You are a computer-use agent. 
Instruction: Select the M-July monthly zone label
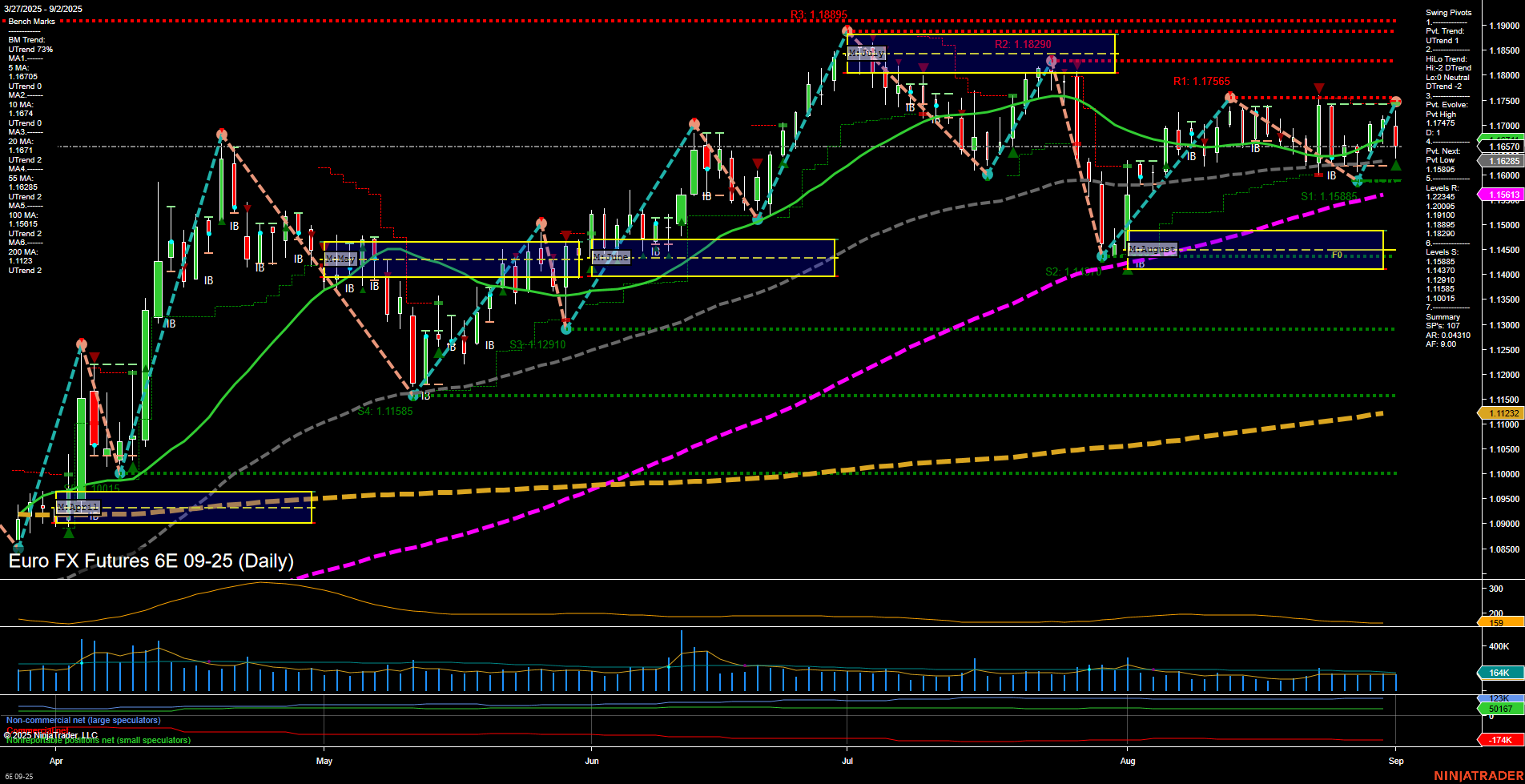coord(867,51)
